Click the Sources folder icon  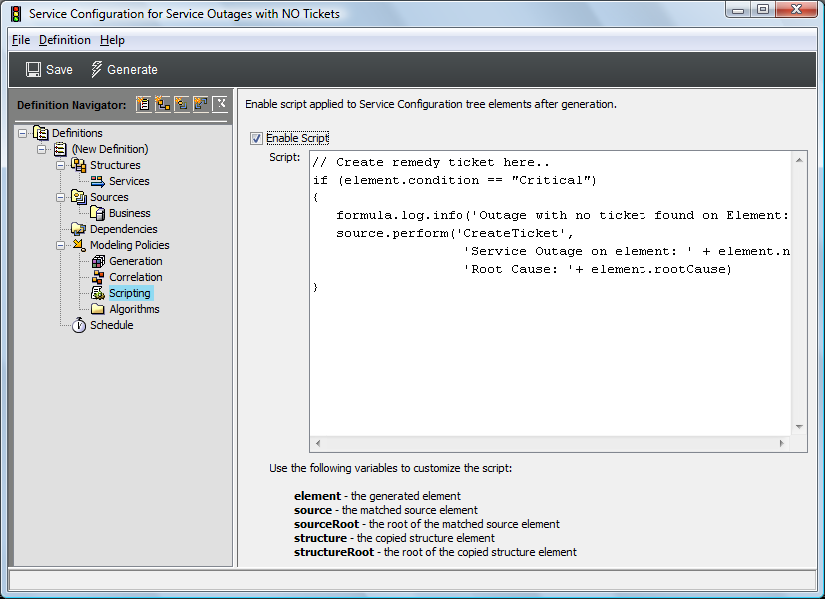pyautogui.click(x=79, y=197)
